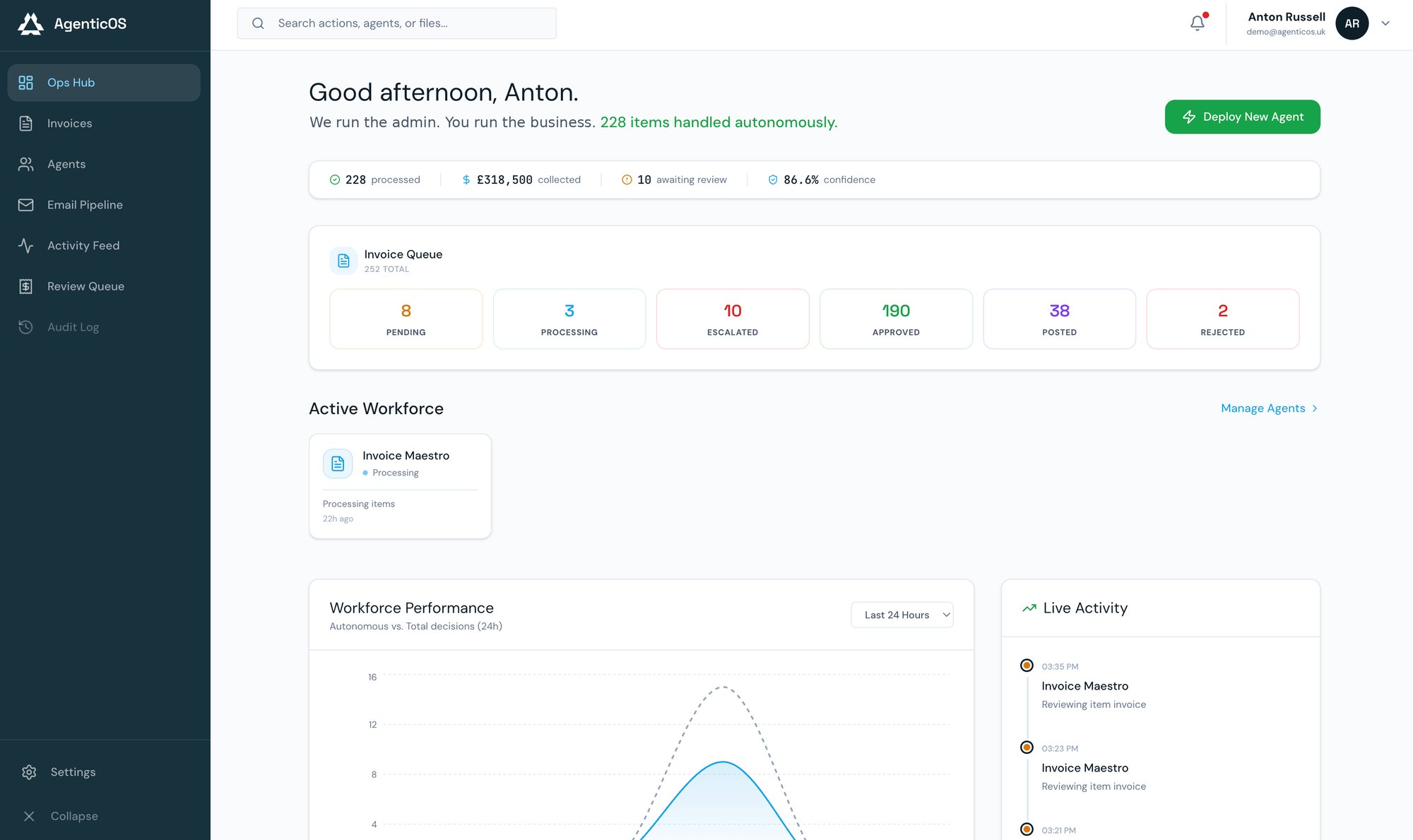Viewport: 1413px width, 840px height.
Task: Open notifications bell icon
Action: [1198, 23]
